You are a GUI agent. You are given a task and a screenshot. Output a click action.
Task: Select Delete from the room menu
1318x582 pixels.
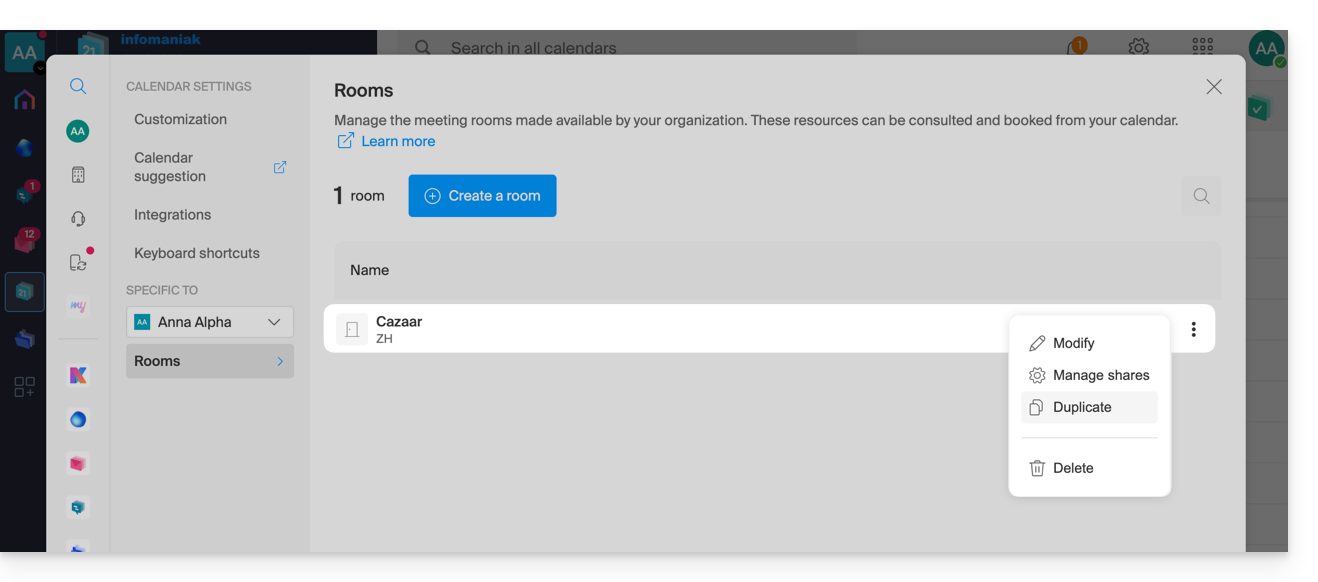coord(1072,468)
